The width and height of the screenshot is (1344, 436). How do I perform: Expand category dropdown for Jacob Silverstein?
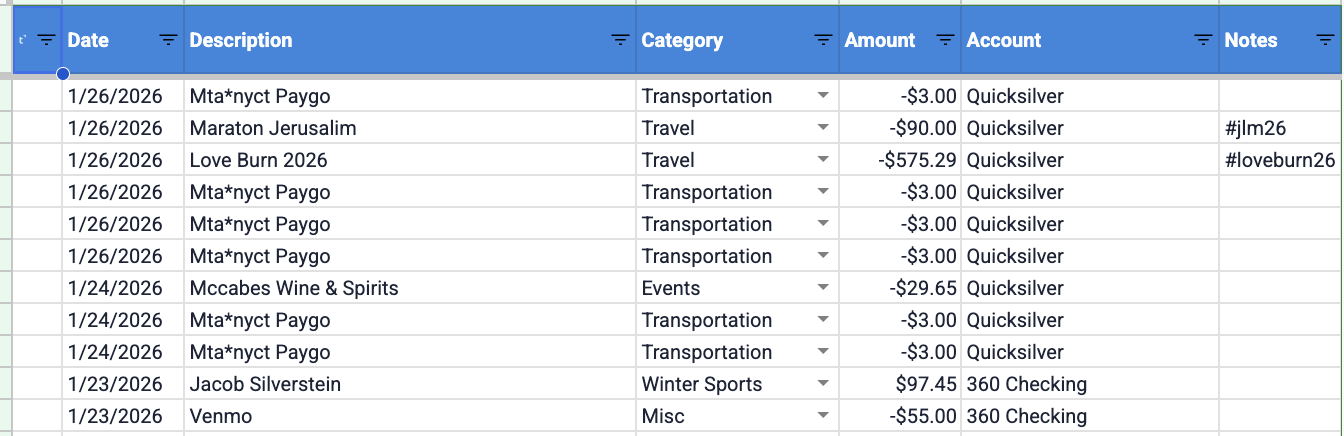823,384
